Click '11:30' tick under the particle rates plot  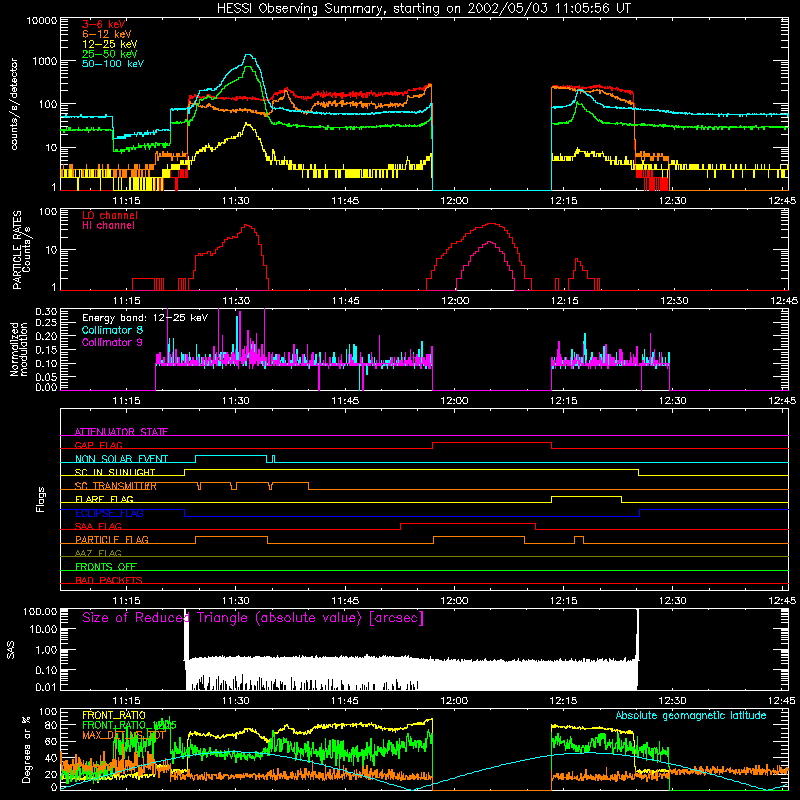(x=236, y=301)
